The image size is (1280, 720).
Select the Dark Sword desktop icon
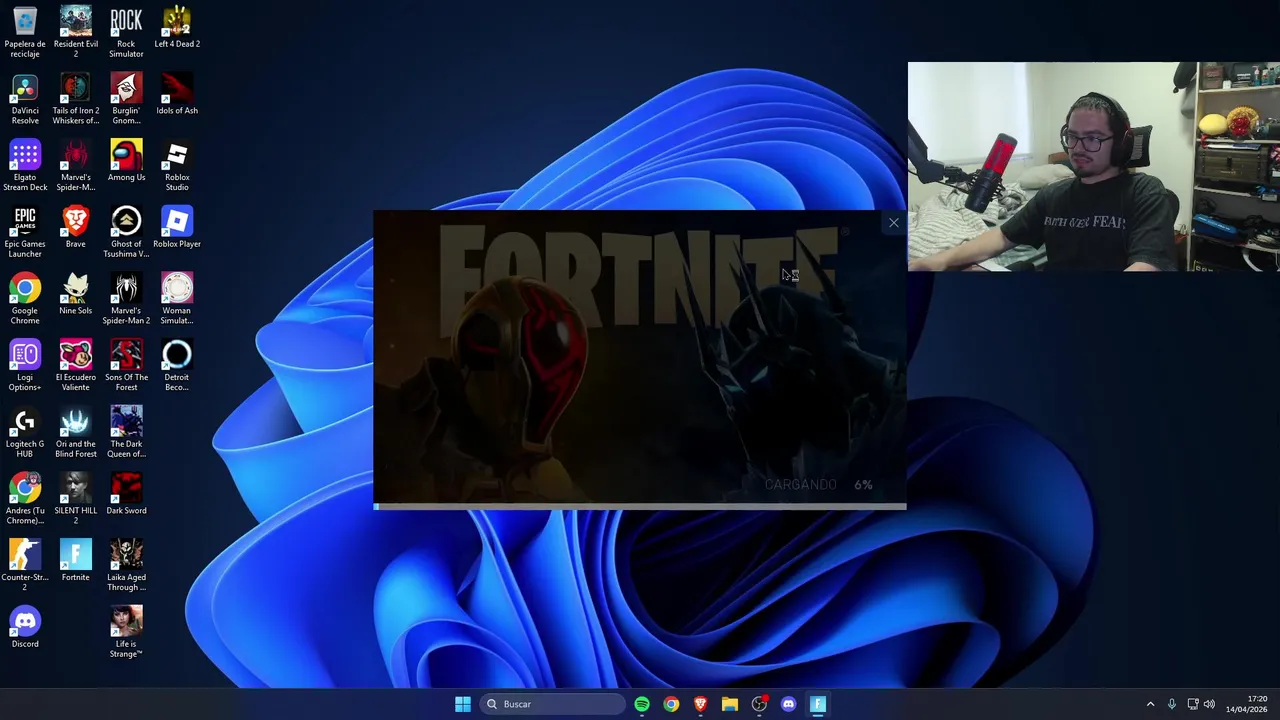click(126, 494)
